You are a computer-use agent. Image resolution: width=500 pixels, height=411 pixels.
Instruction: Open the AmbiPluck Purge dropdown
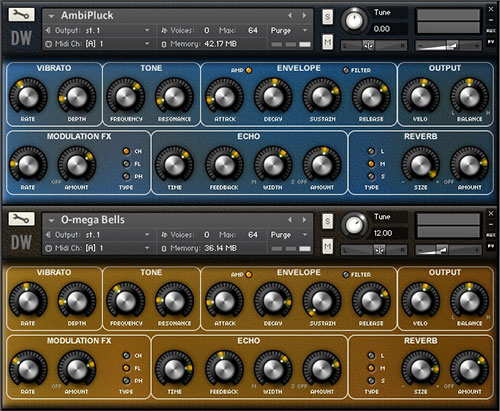click(x=305, y=30)
